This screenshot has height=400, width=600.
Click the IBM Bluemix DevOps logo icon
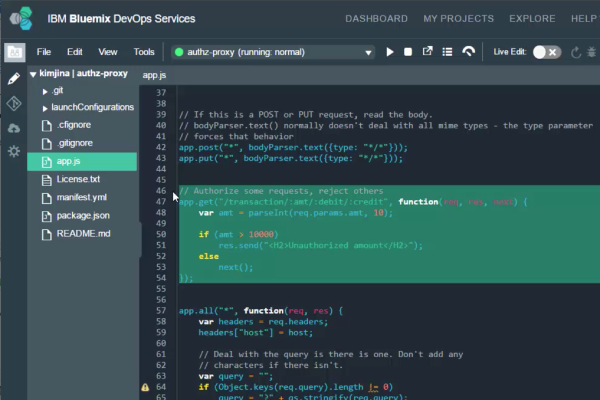[21, 18]
